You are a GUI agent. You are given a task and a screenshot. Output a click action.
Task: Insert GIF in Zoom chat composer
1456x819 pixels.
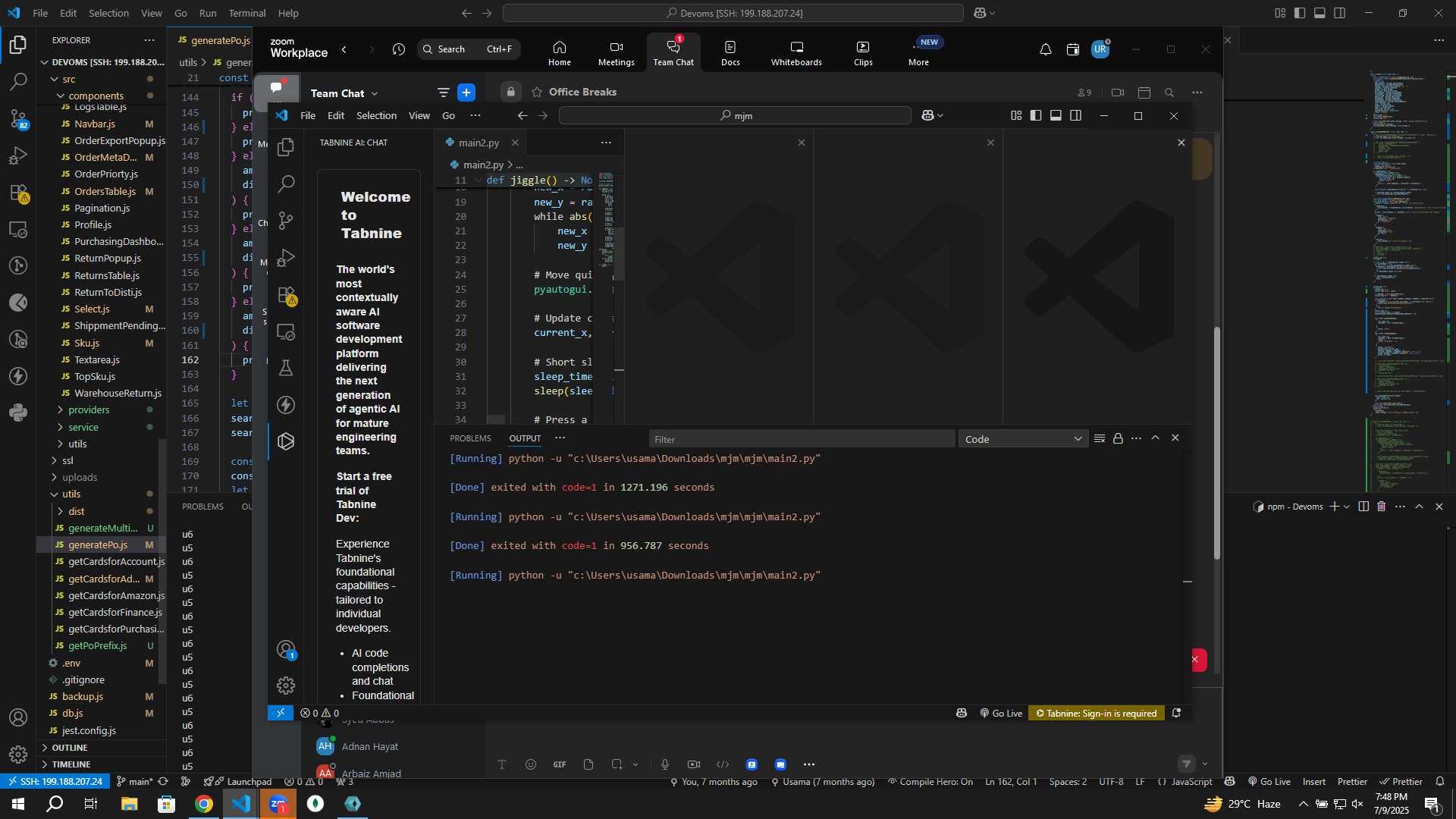[560, 764]
